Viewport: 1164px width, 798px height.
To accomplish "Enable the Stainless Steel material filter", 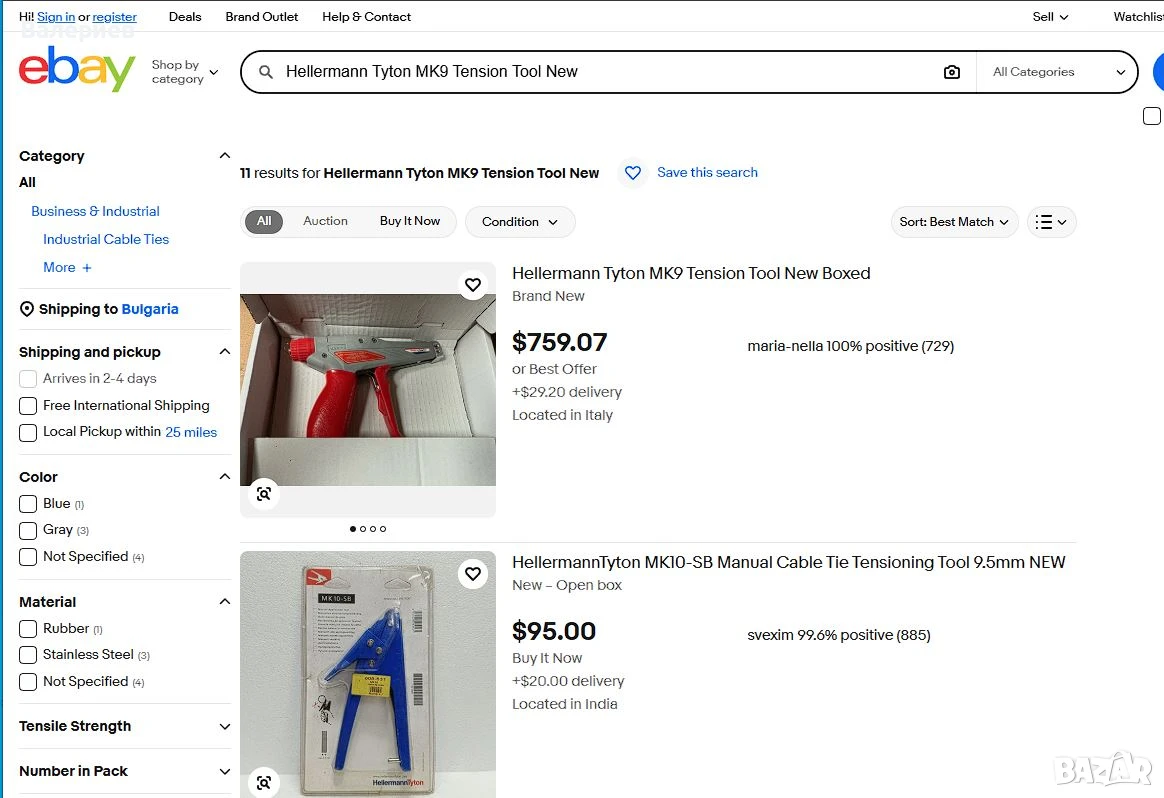I will tap(28, 655).
